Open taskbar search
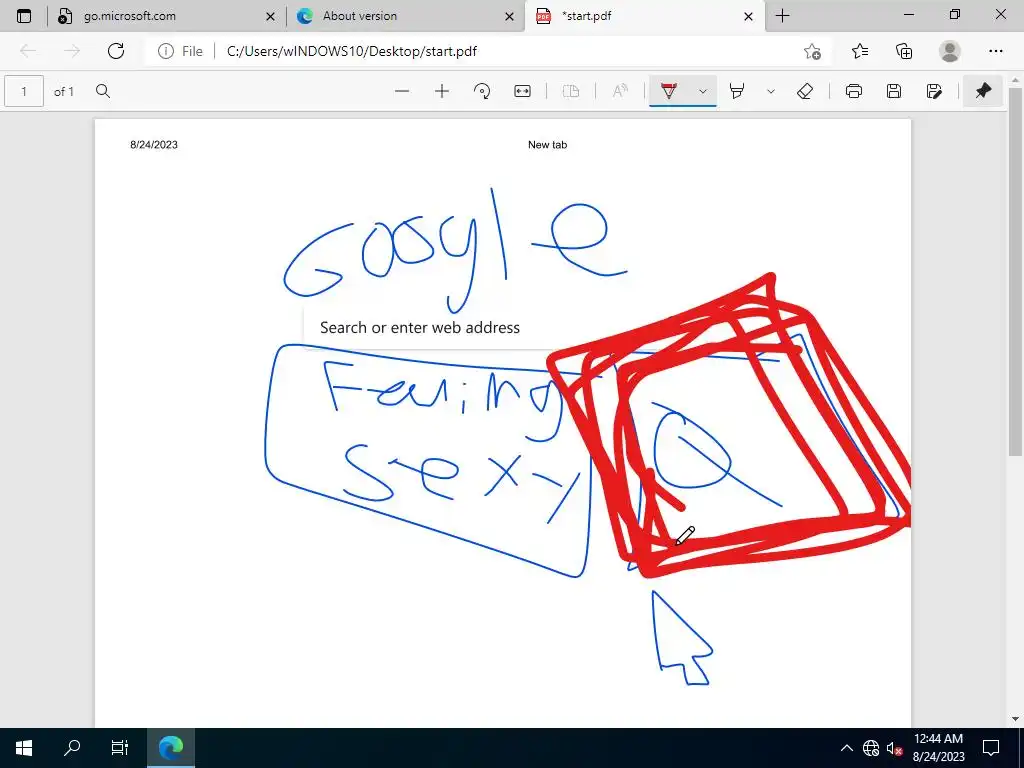The width and height of the screenshot is (1024, 768). point(72,748)
